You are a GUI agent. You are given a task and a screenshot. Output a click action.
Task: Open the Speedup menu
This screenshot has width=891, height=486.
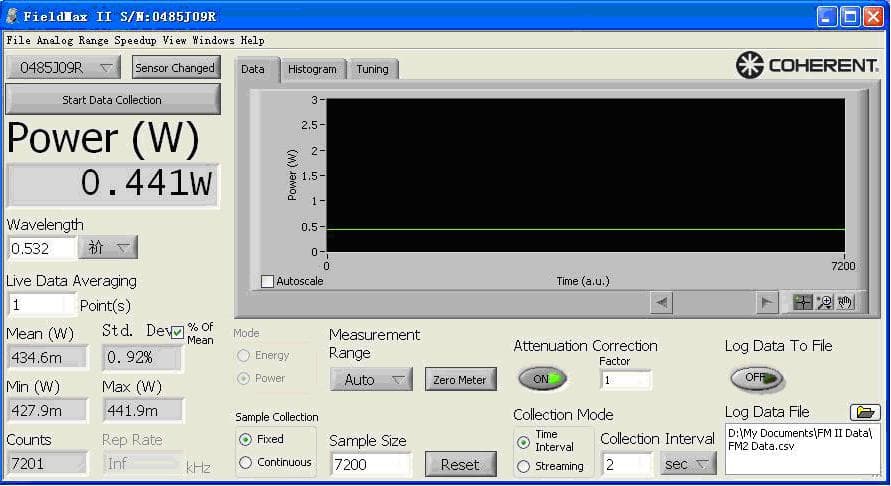135,40
